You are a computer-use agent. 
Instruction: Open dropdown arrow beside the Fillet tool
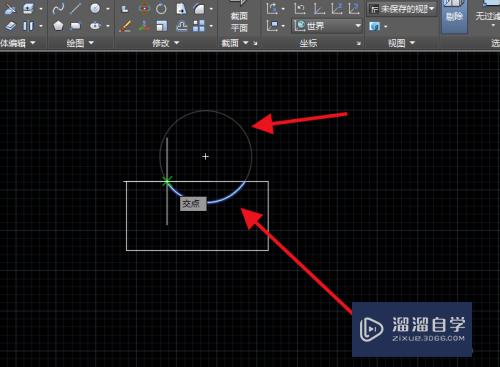tap(211, 9)
